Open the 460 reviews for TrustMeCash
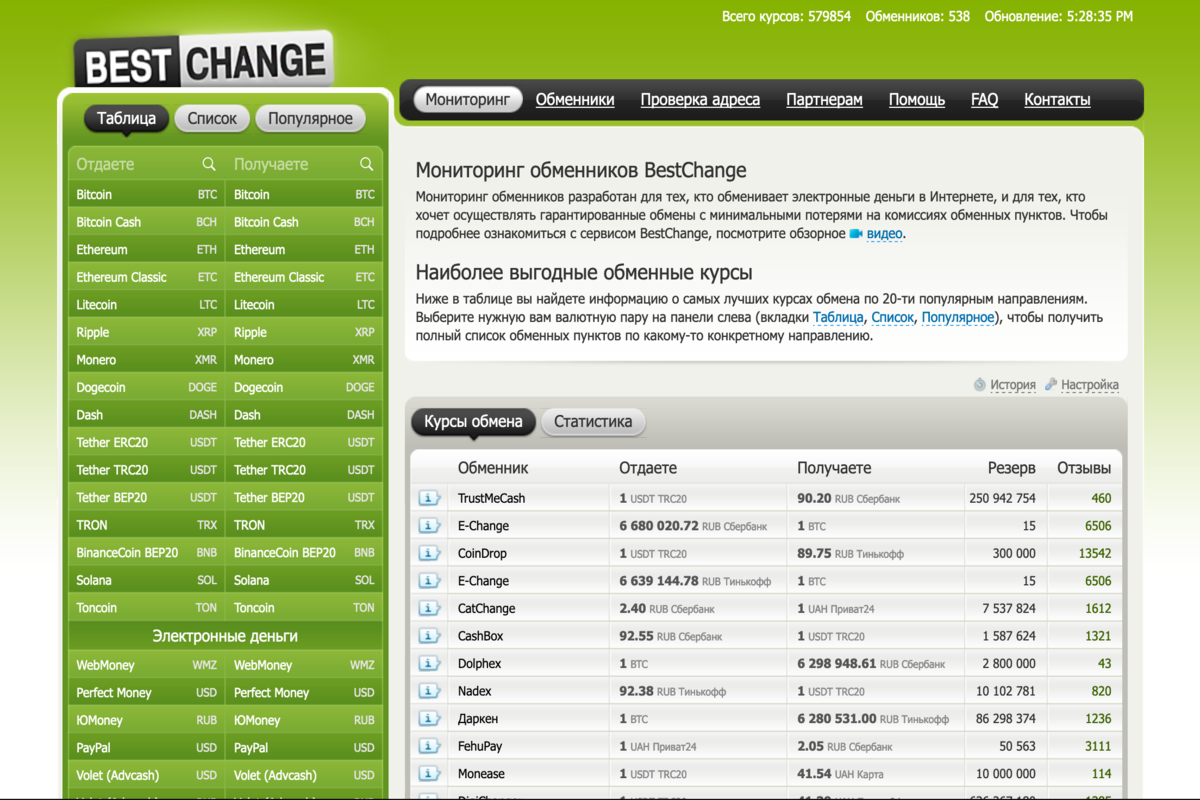The image size is (1200, 800). pyautogui.click(x=1101, y=498)
